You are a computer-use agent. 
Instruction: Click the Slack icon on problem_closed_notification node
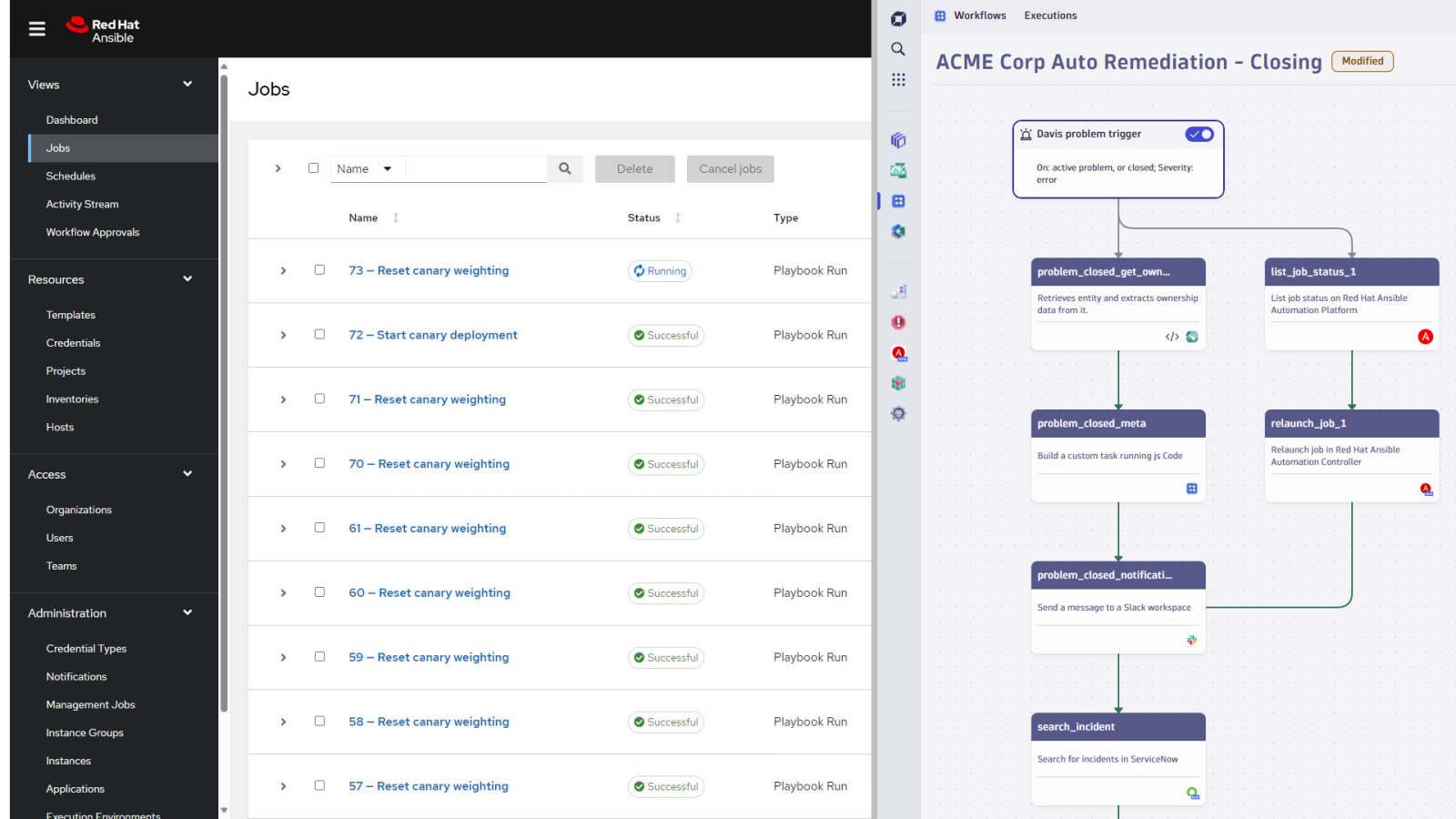click(x=1191, y=640)
